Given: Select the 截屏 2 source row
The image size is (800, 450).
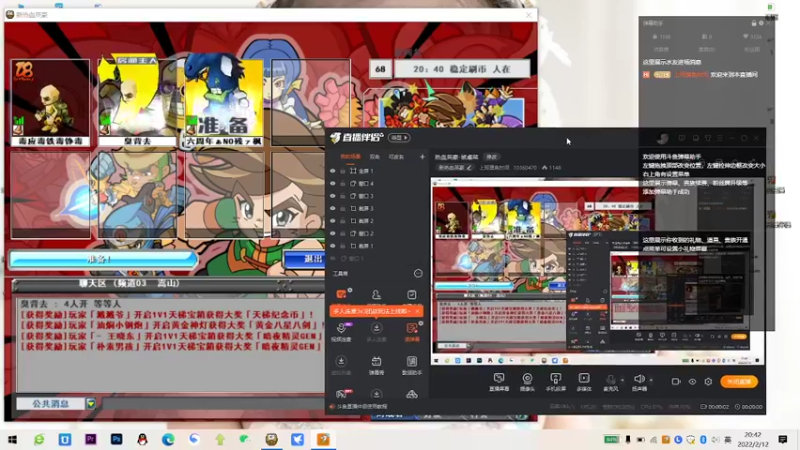Looking at the screenshot, I should click(378, 221).
